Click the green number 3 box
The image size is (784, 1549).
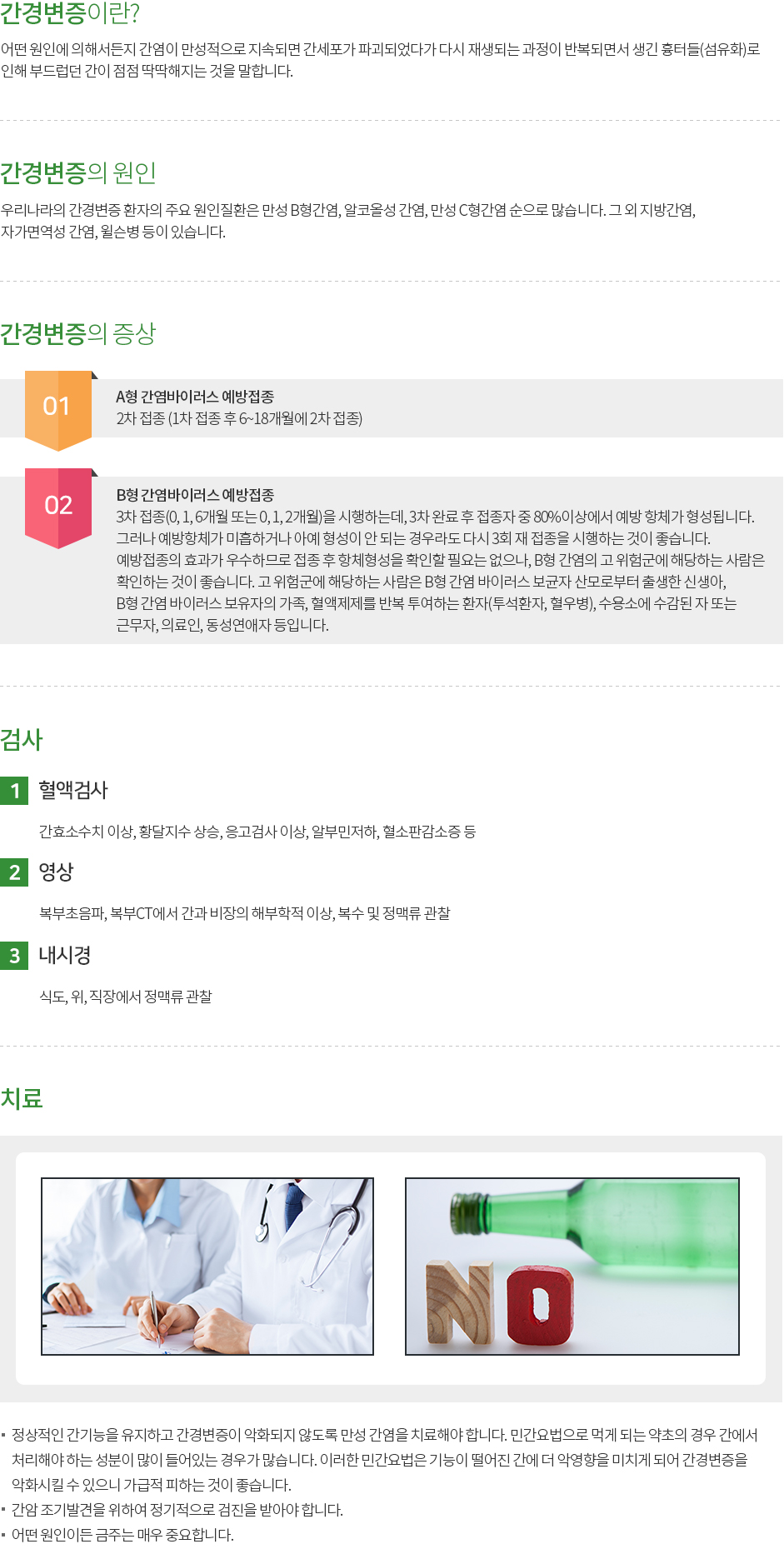[x=14, y=956]
